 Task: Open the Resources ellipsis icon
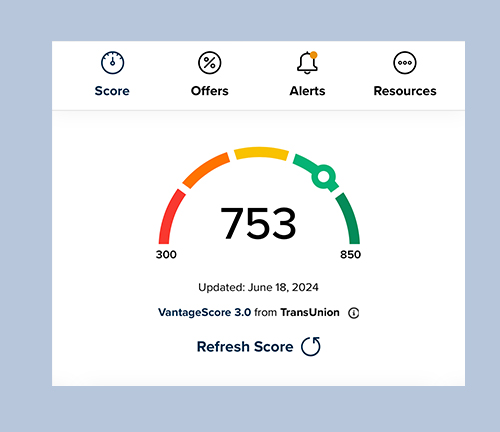pos(405,63)
